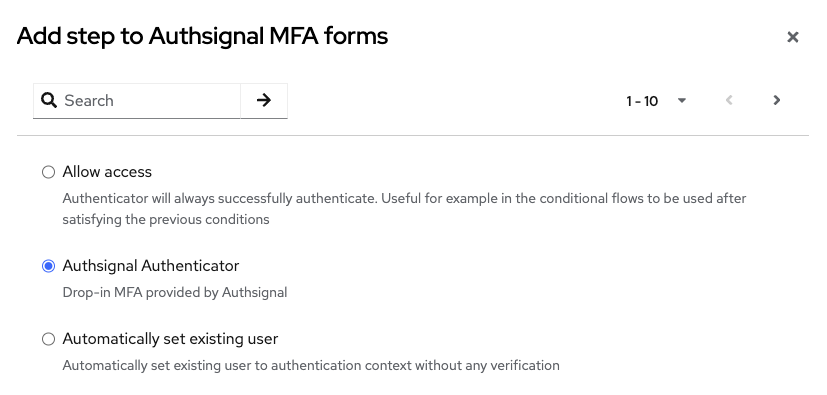The width and height of the screenshot is (827, 395).
Task: Click the Authenticator will always successfully authenticate description
Action: 404,199
